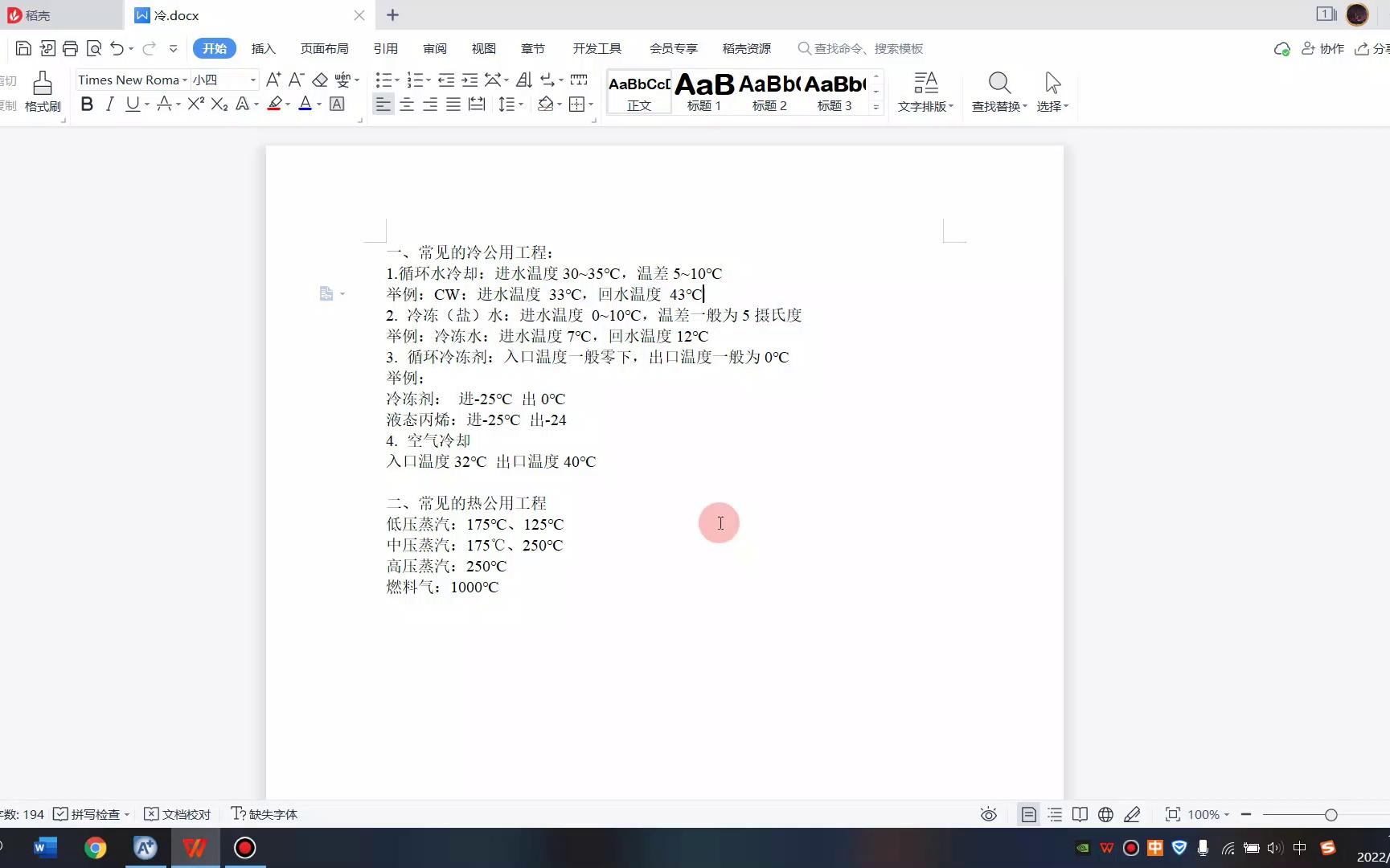This screenshot has height=868, width=1390.
Task: Switch to the 插入 ribbon tab
Action: [264, 48]
